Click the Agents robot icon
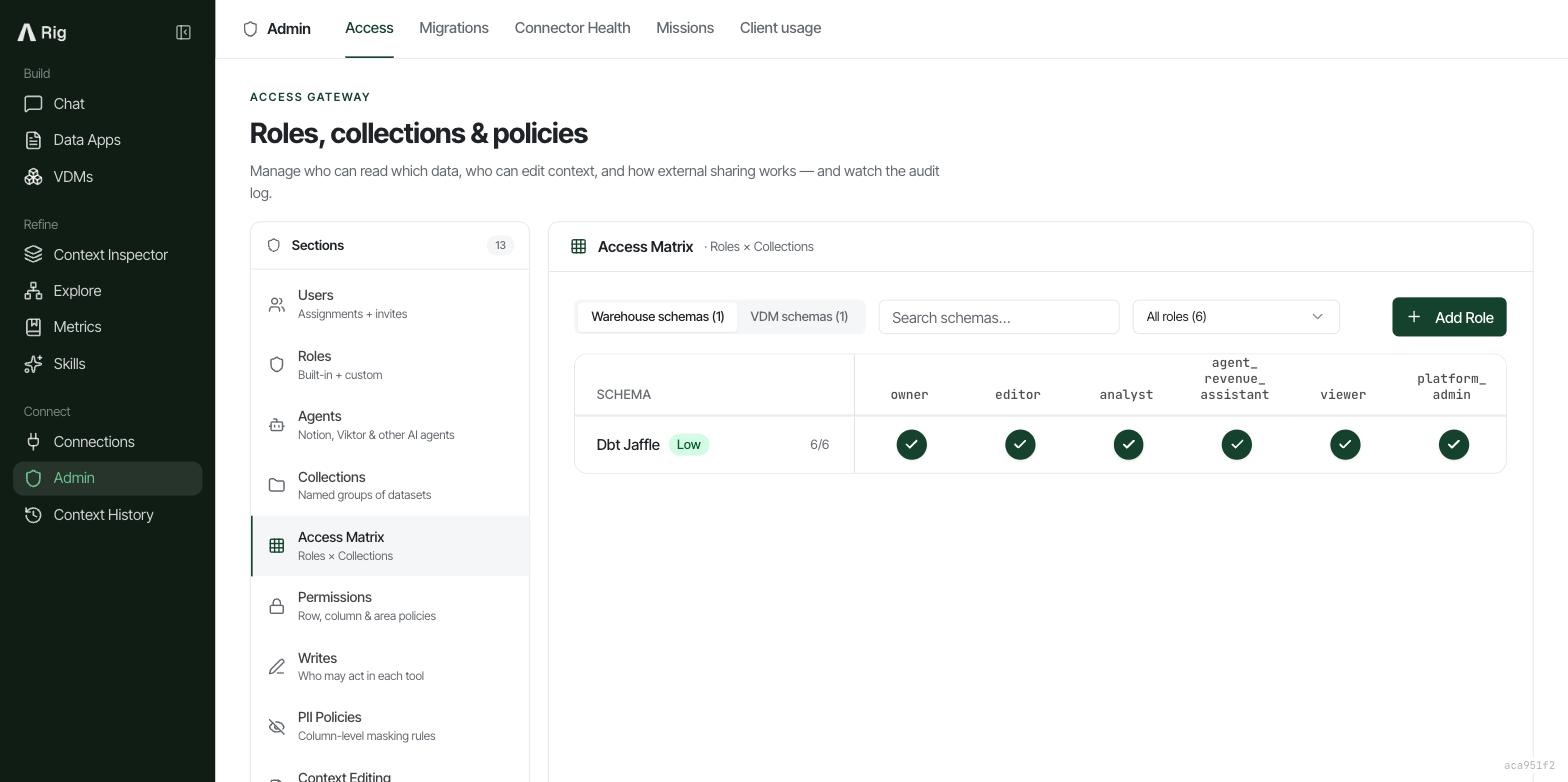 [277, 425]
